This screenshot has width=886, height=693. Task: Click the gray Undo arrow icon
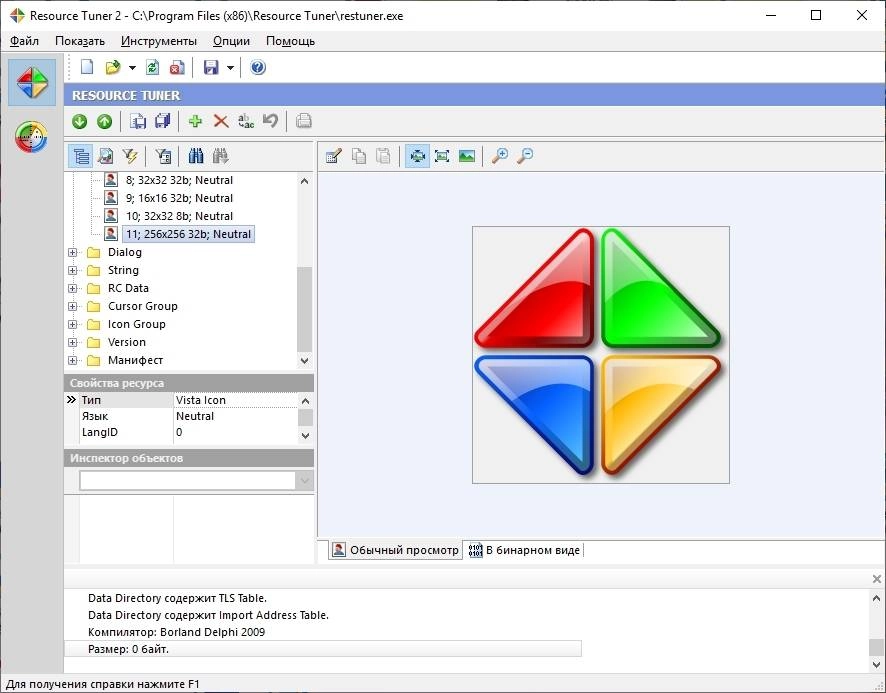[271, 121]
